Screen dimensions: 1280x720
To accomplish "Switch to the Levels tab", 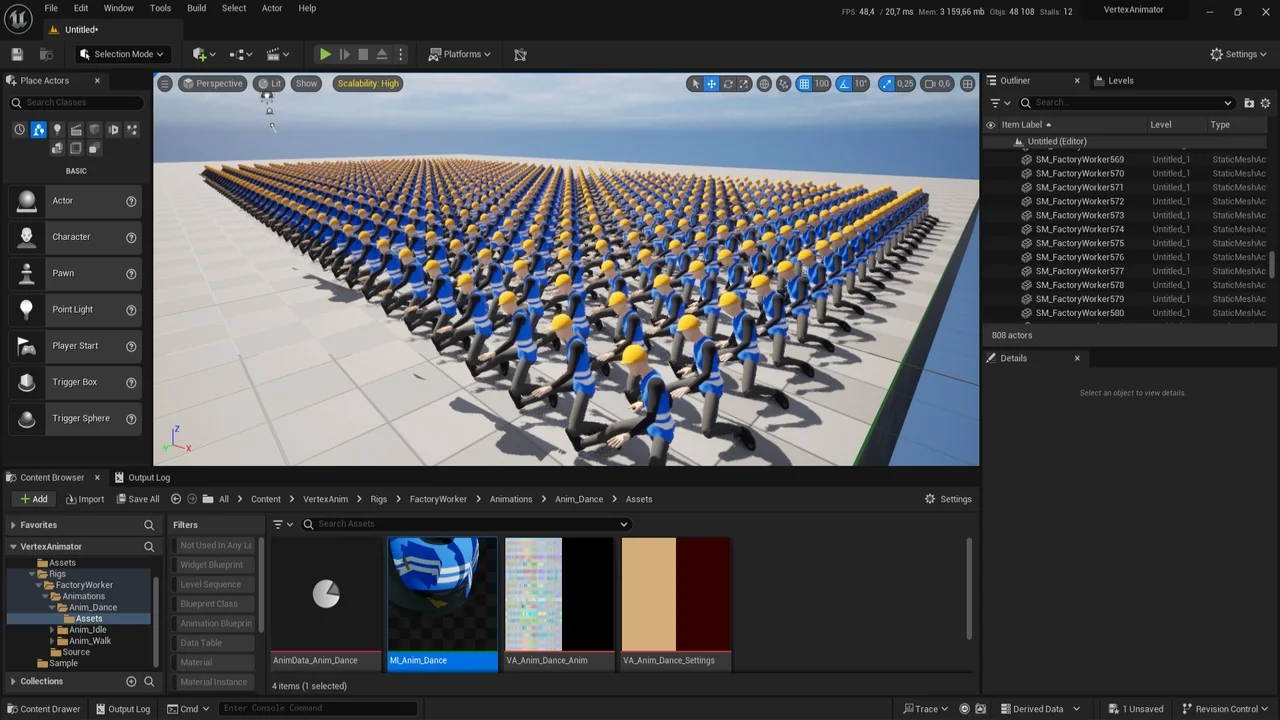I will point(1120,80).
